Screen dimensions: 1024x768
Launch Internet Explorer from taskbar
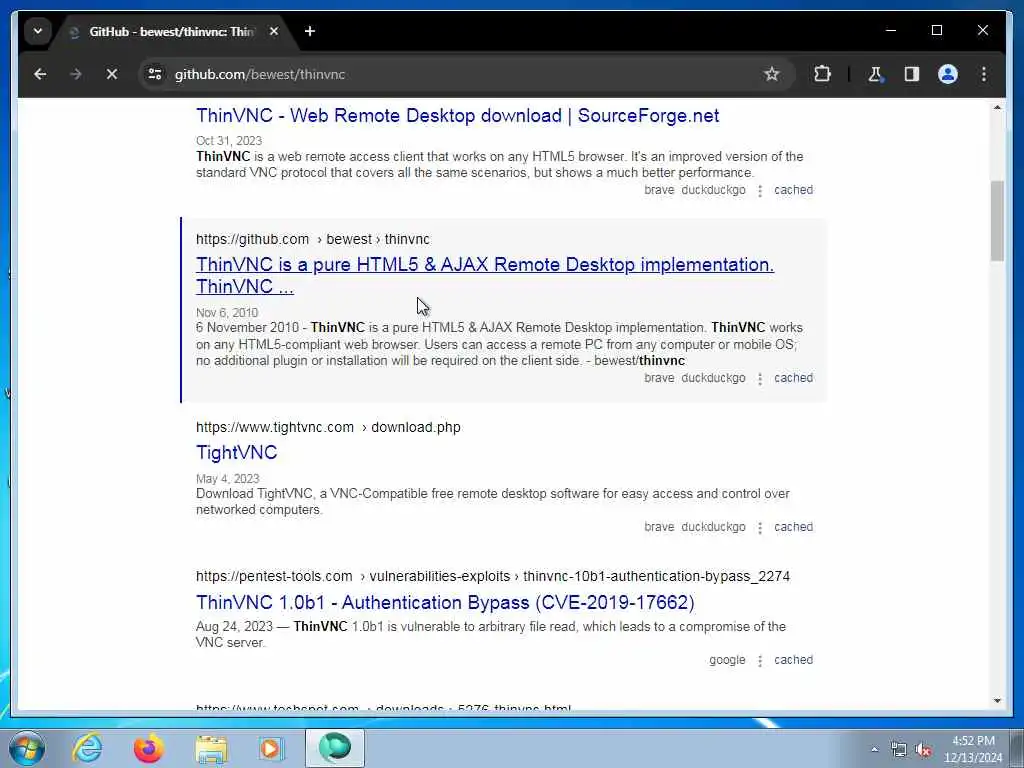(x=88, y=748)
